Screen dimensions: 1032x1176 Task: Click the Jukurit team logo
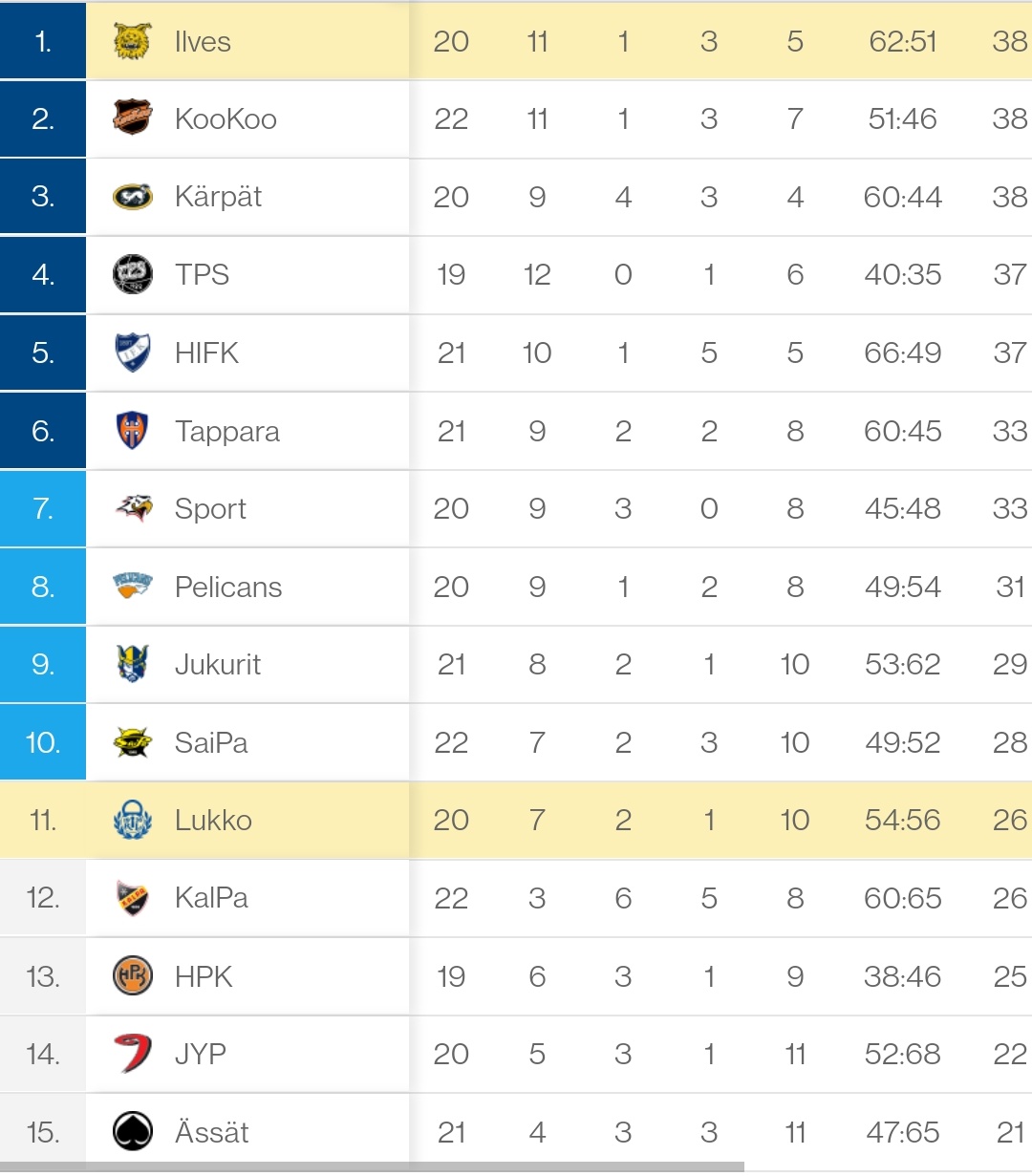click(133, 664)
